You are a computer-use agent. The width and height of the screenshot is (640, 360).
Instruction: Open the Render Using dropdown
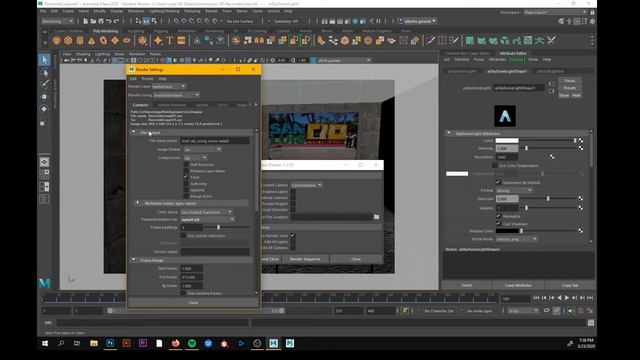[176, 95]
